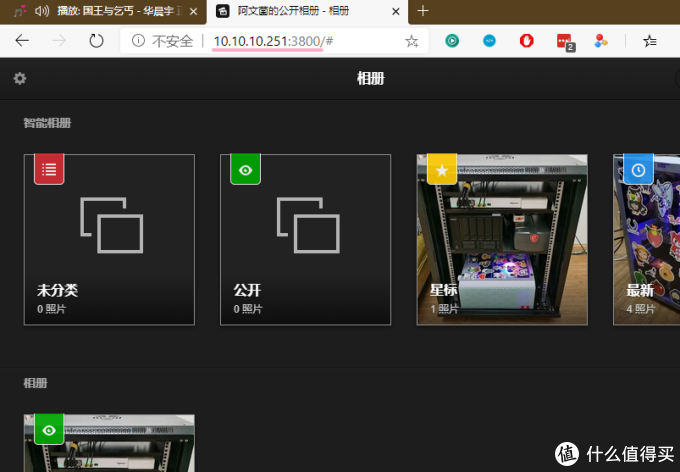
Task: Open the site info icon next to 不安全
Action: coord(138,41)
